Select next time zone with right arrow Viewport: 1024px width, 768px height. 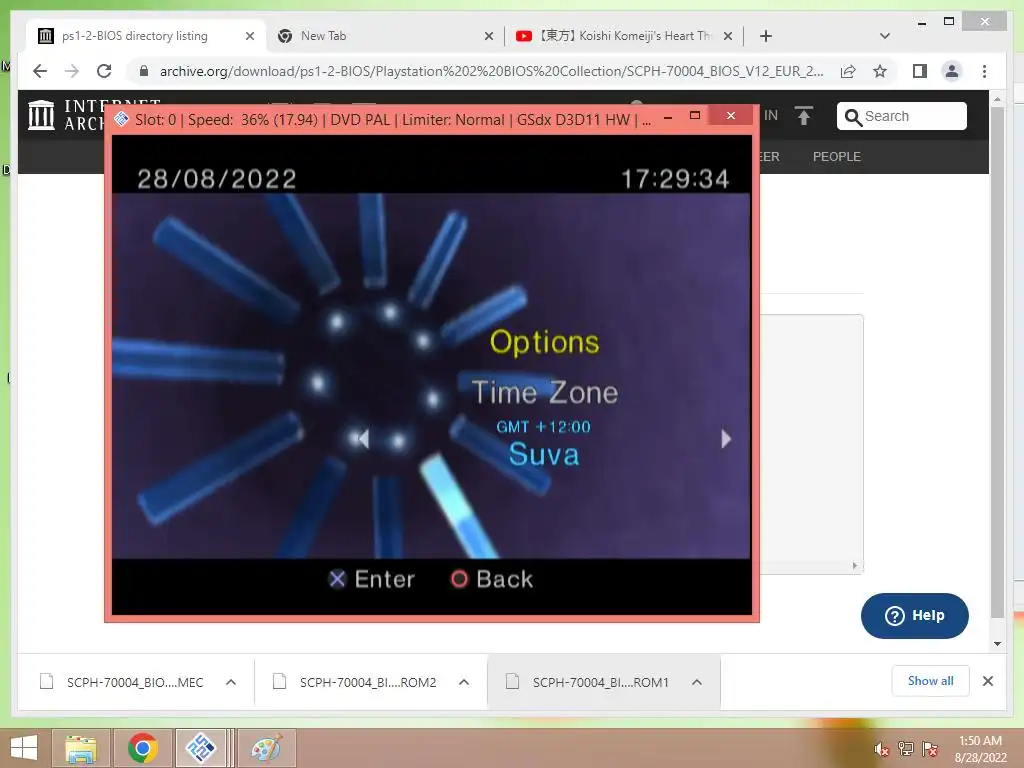pos(726,439)
